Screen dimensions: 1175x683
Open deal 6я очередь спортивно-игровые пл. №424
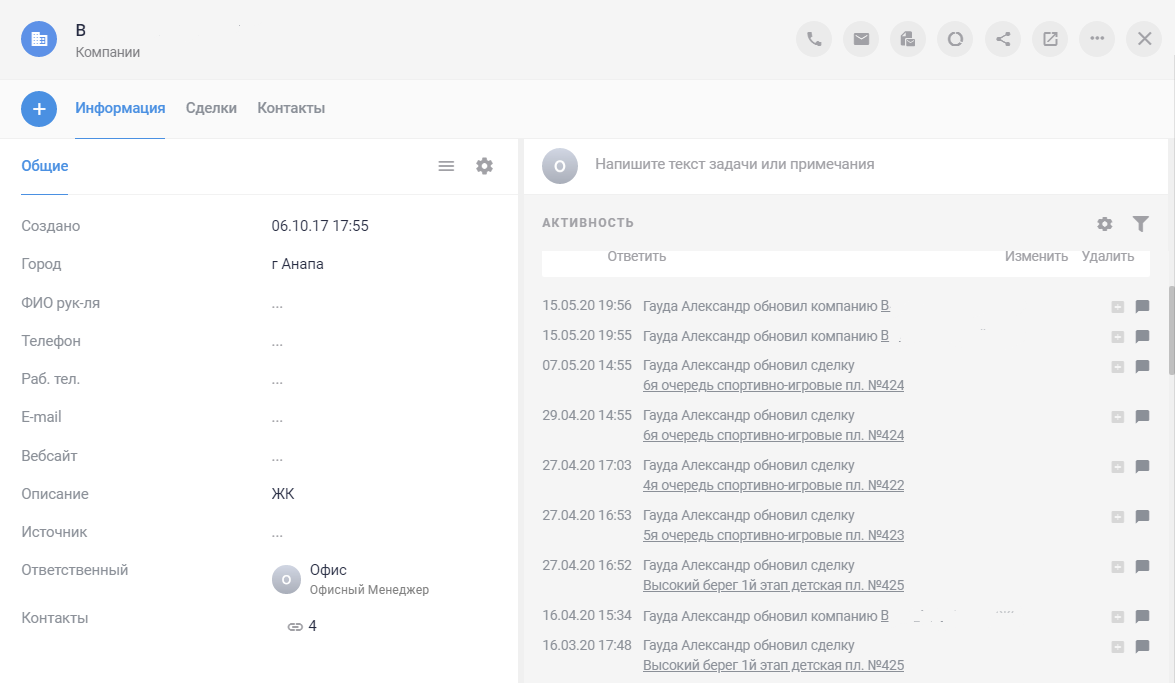(x=774, y=384)
